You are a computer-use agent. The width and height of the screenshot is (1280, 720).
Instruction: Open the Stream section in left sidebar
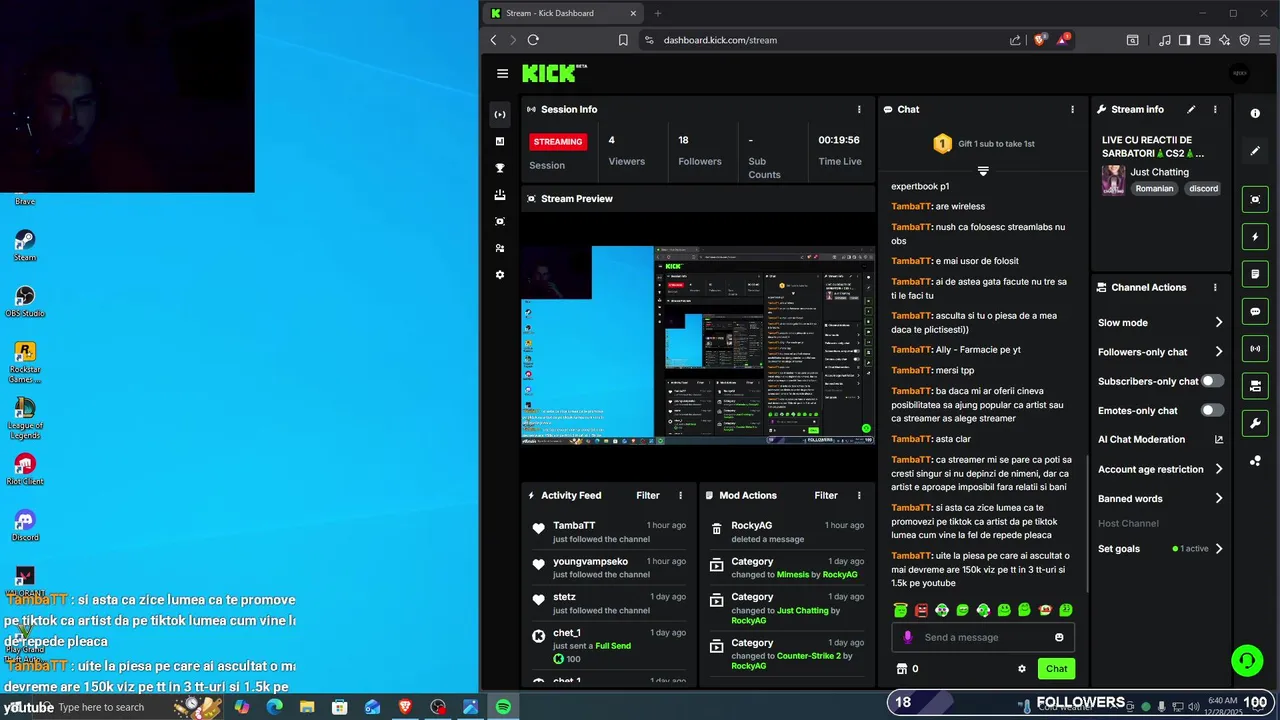tap(500, 114)
